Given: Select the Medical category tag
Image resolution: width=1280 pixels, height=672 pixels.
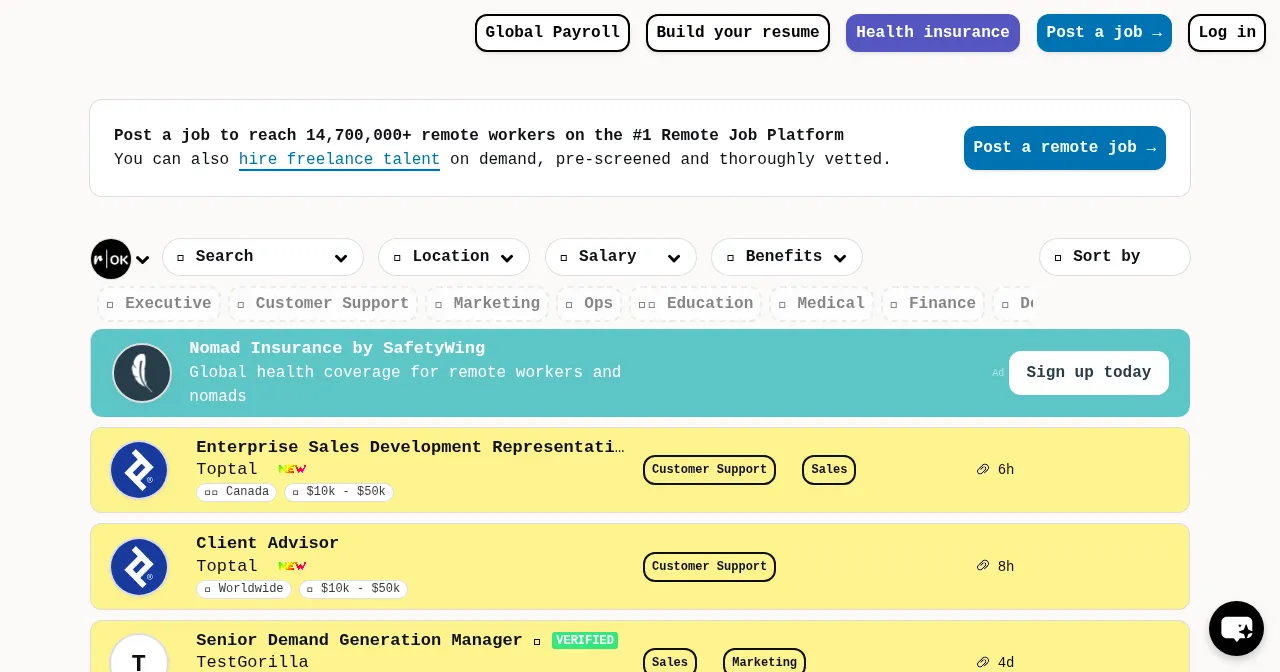Looking at the screenshot, I should click(822, 304).
